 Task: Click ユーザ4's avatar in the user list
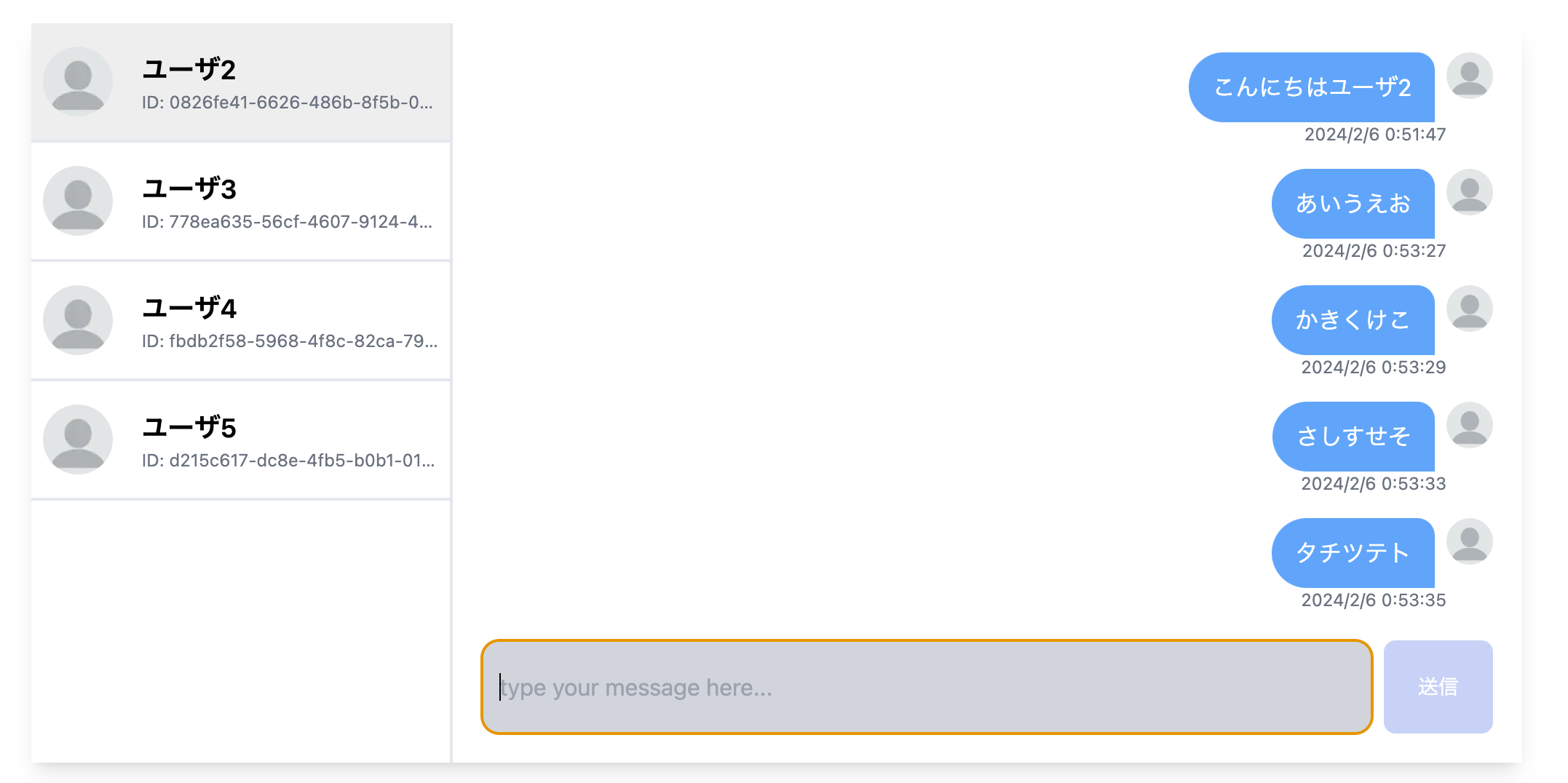pyautogui.click(x=78, y=320)
